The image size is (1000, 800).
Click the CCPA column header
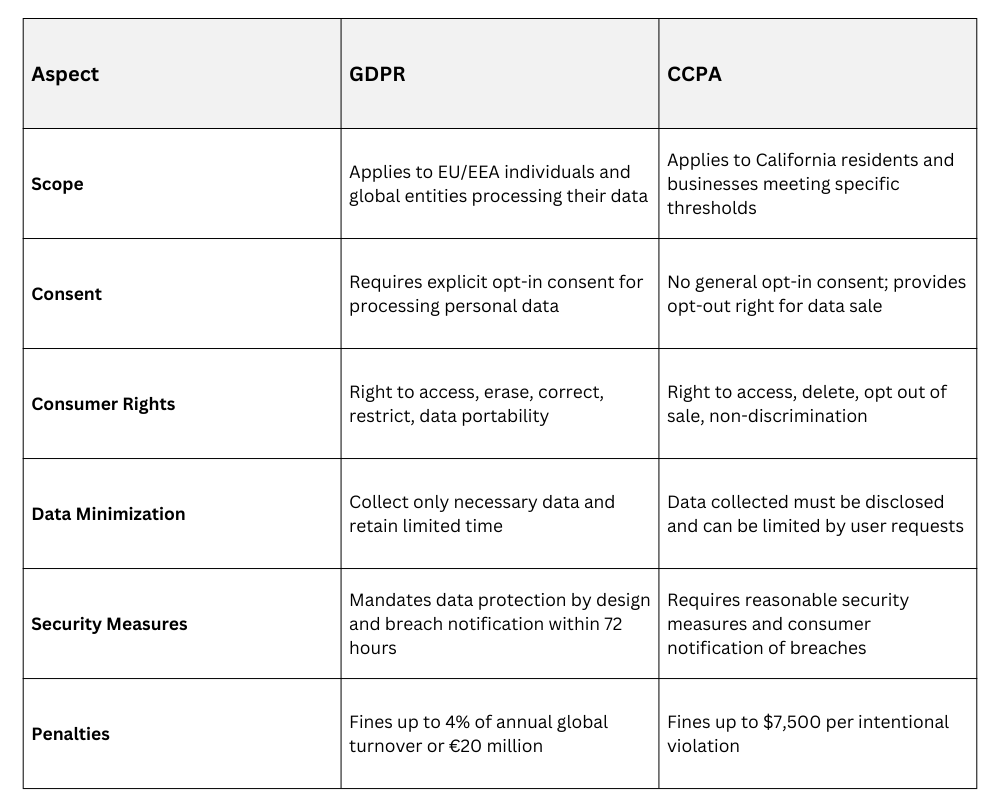[694, 74]
